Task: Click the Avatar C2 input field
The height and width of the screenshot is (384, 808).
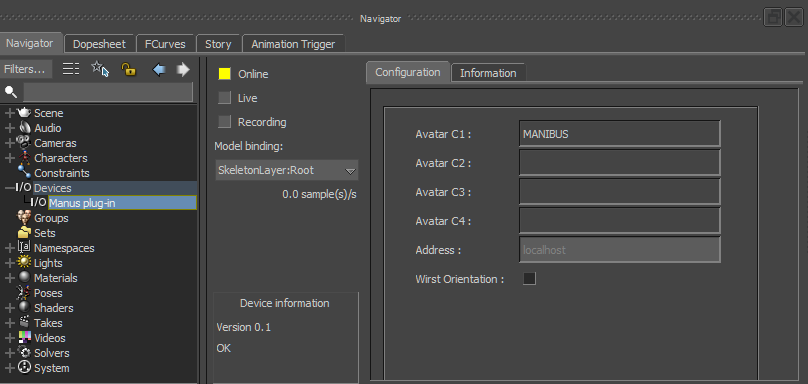Action: point(619,163)
